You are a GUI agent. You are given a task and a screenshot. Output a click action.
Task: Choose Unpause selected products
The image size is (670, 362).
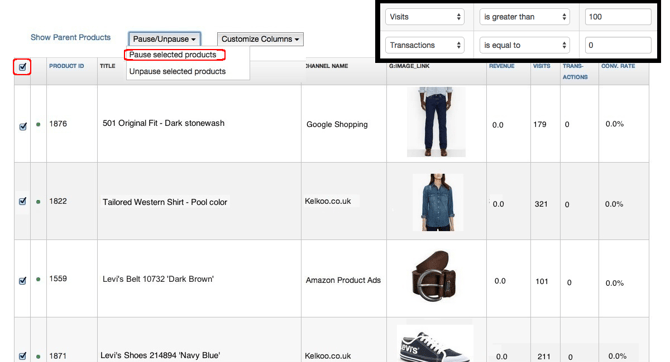coord(177,71)
